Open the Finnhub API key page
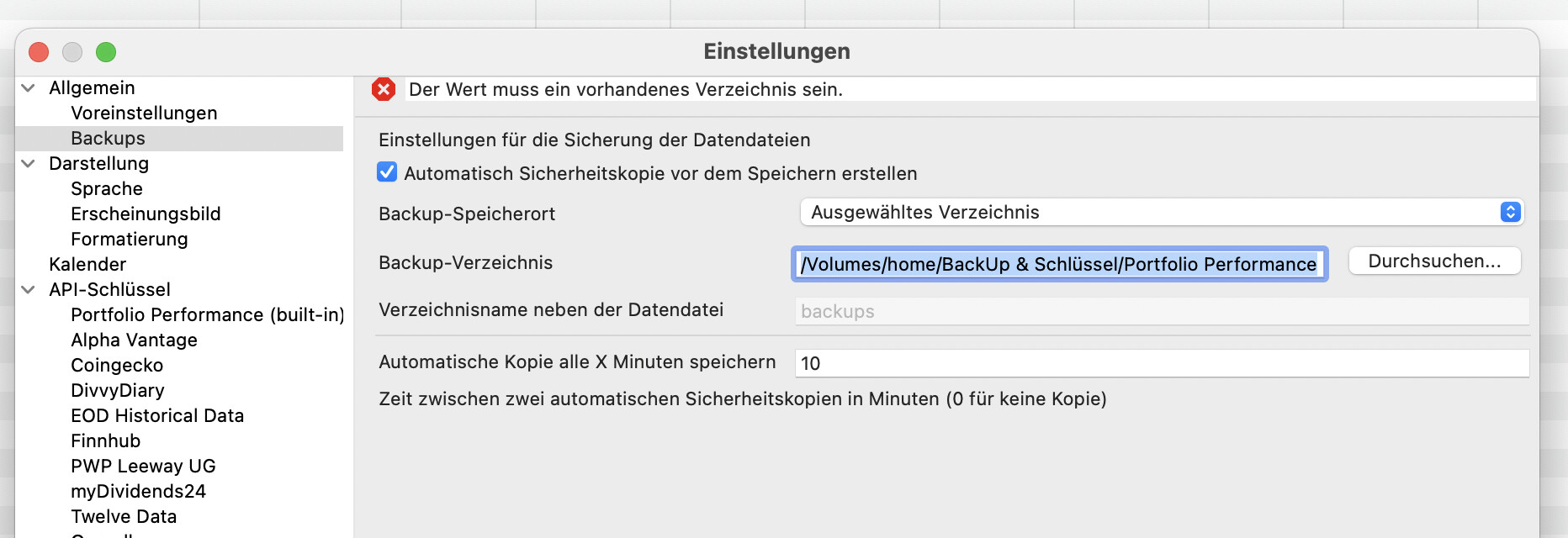This screenshot has width=1568, height=538. tap(105, 441)
